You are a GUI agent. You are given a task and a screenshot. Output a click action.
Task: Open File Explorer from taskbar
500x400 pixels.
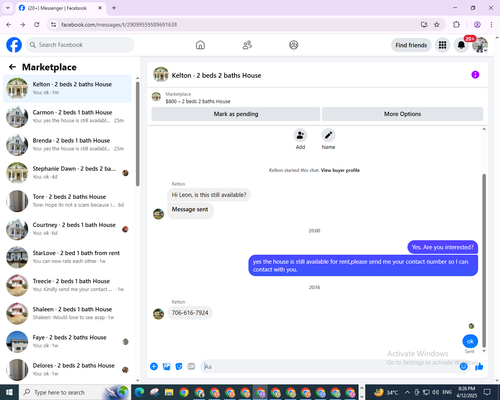point(169,392)
